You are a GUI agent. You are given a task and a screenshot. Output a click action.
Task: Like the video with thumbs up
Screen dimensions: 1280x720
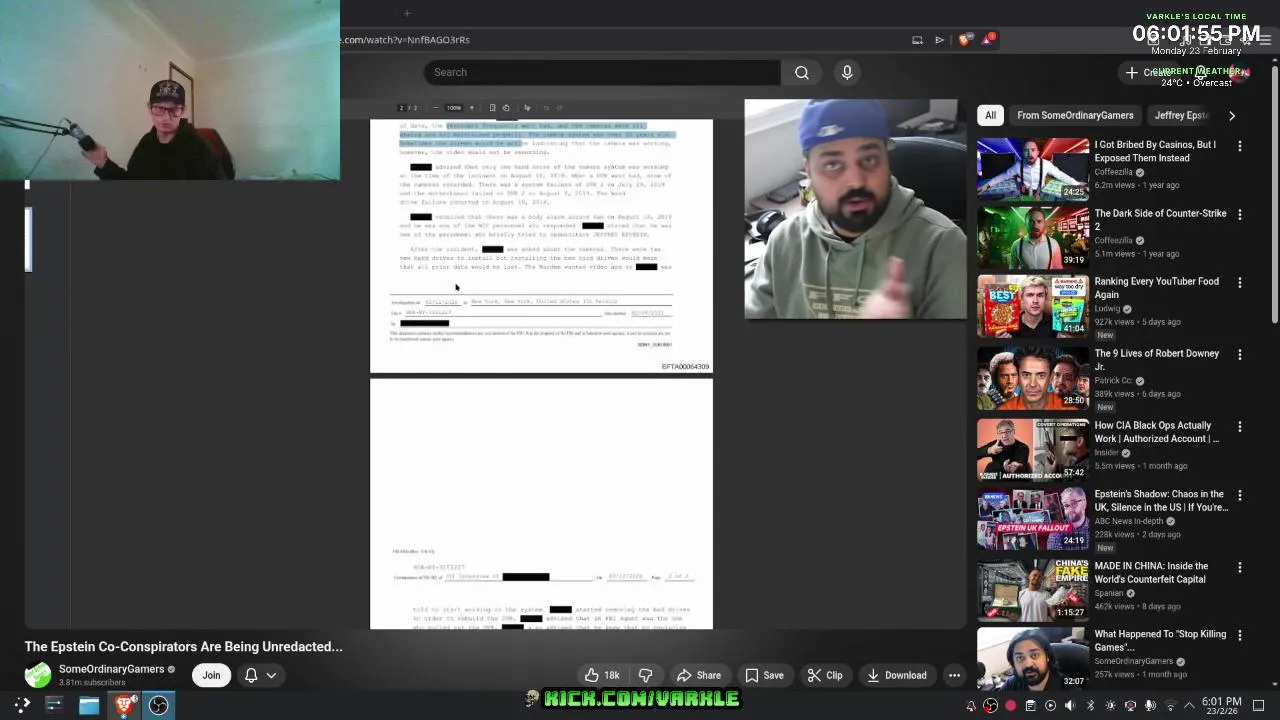(602, 675)
